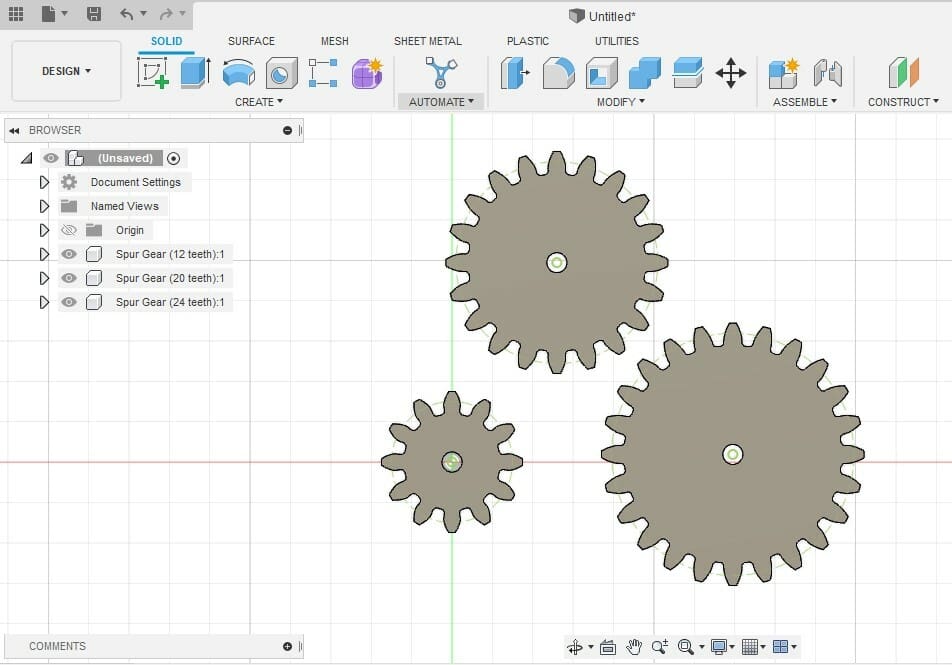Select the Rectangular Pattern tool
The image size is (952, 665).
[323, 73]
